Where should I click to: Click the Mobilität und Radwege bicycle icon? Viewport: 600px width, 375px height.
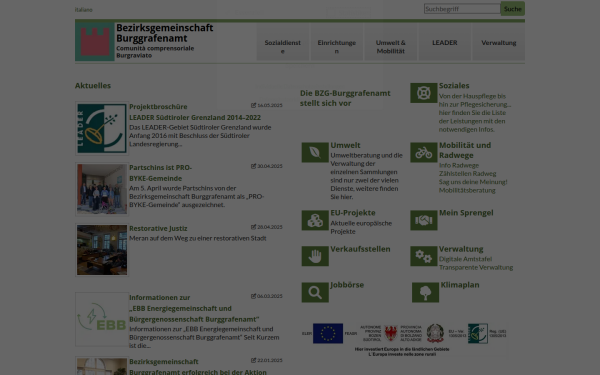(424, 152)
